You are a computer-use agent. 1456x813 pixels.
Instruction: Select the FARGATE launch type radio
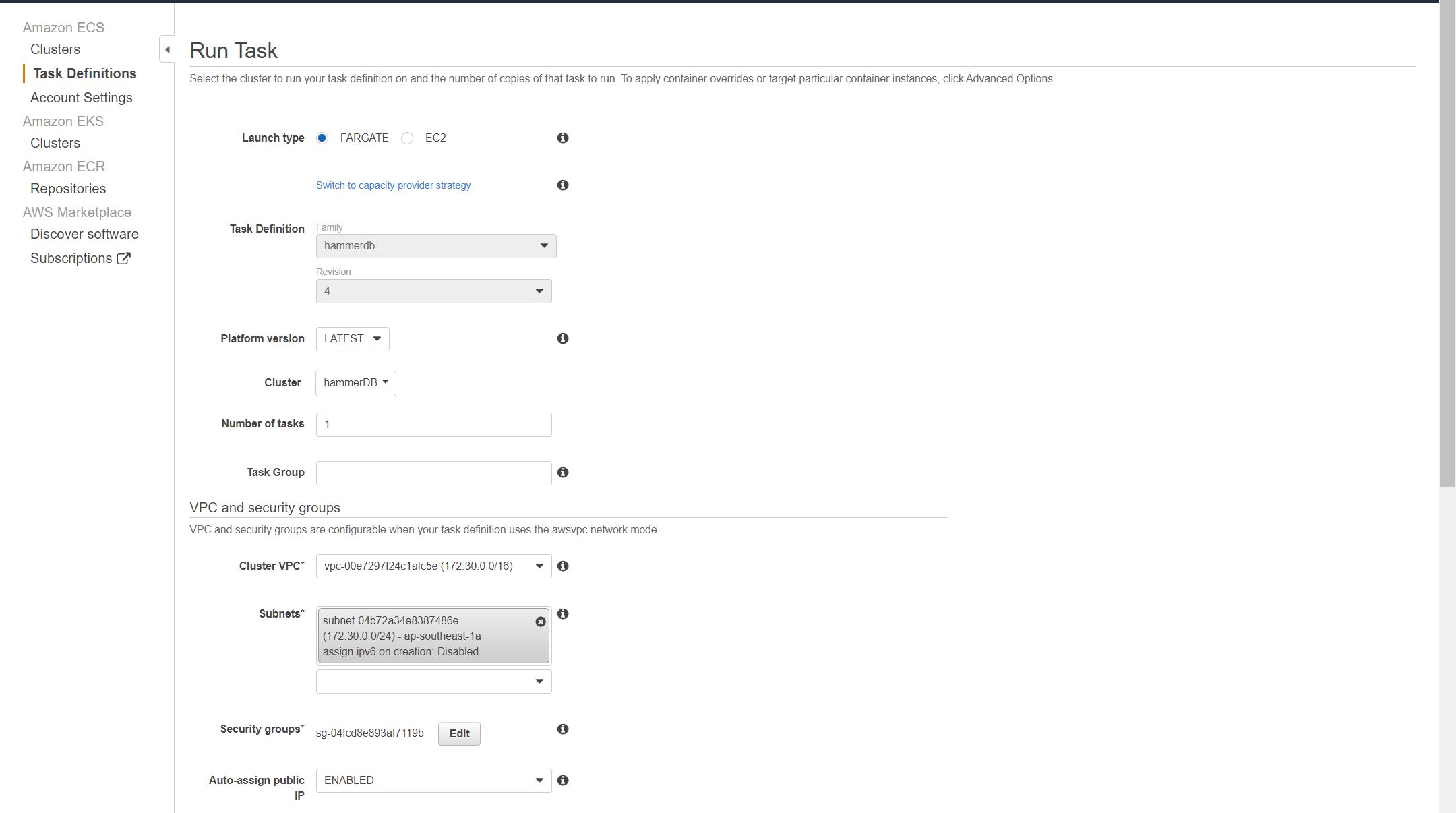322,138
